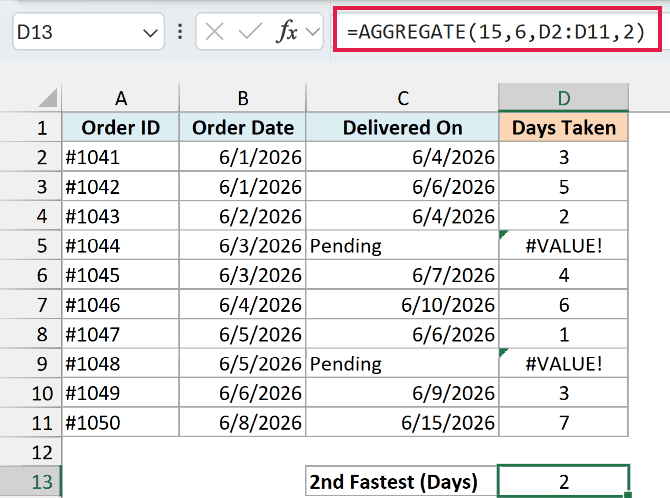Select the 6/10/2026 delivered cell

403,304
